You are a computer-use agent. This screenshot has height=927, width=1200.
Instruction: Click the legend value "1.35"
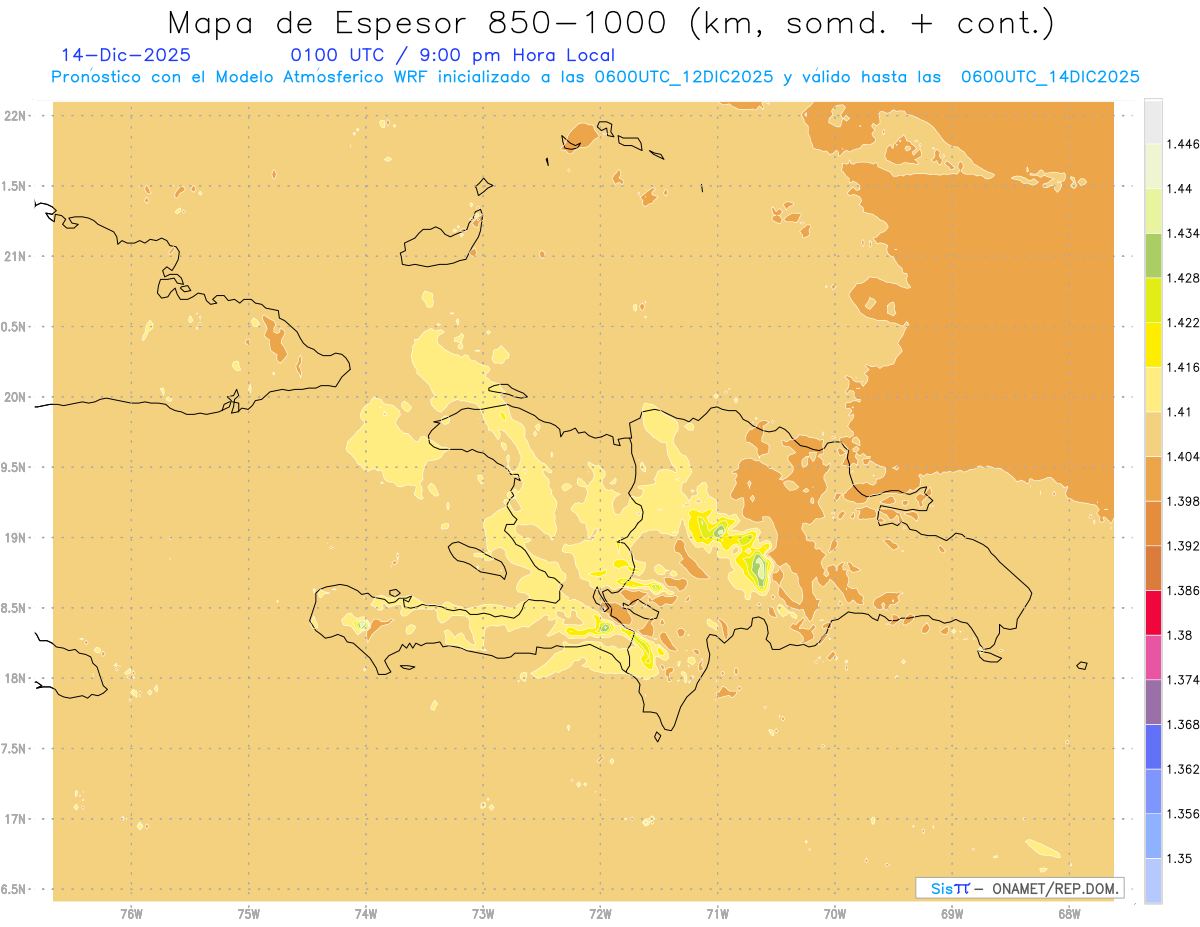(x=1180, y=859)
